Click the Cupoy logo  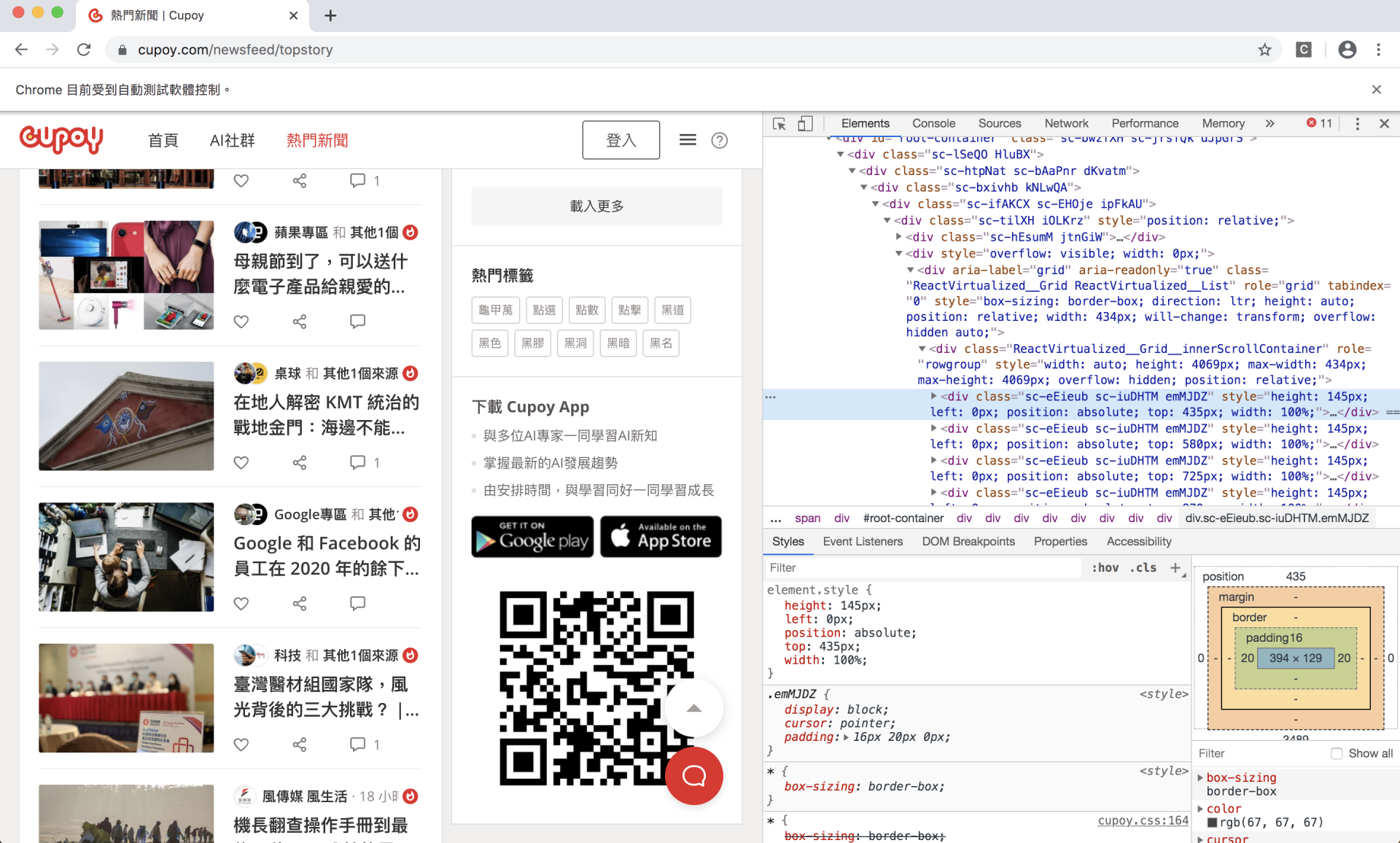coord(61,139)
